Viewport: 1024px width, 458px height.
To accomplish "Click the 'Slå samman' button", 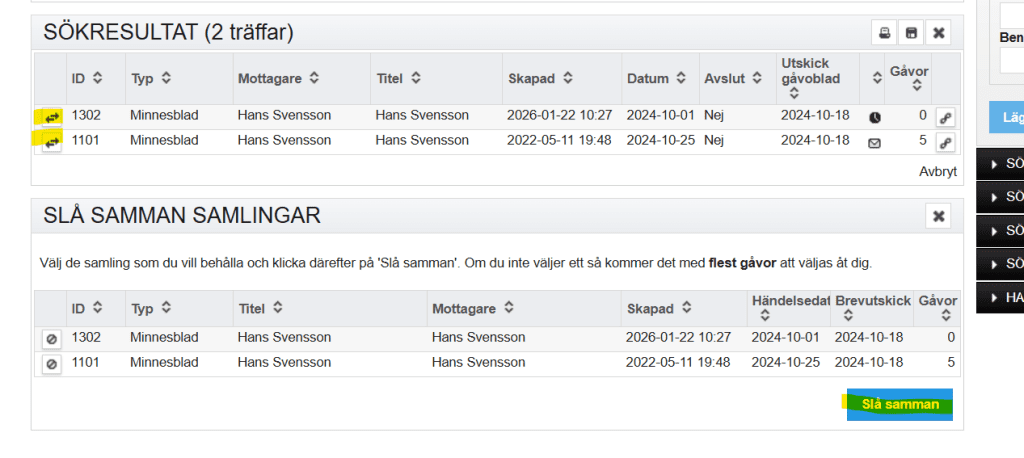I will click(900, 405).
